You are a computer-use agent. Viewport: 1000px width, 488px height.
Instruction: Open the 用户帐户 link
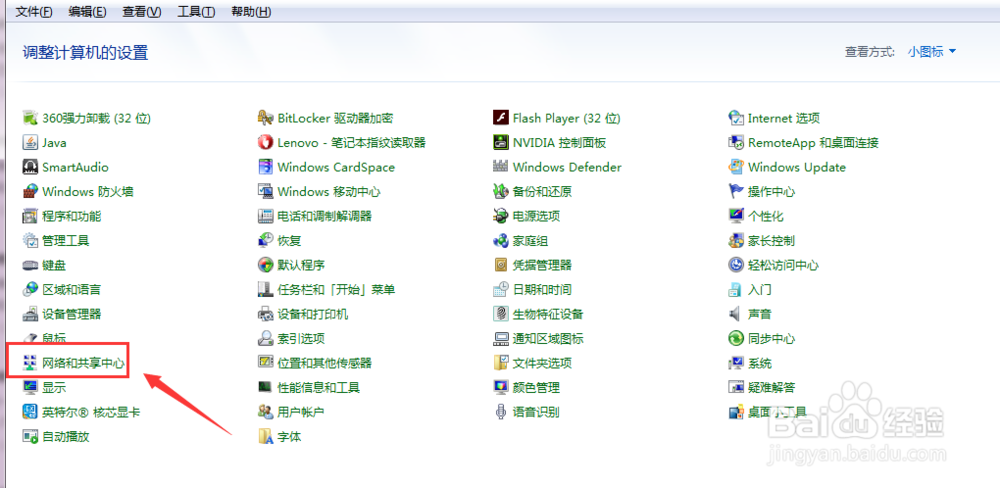click(301, 412)
